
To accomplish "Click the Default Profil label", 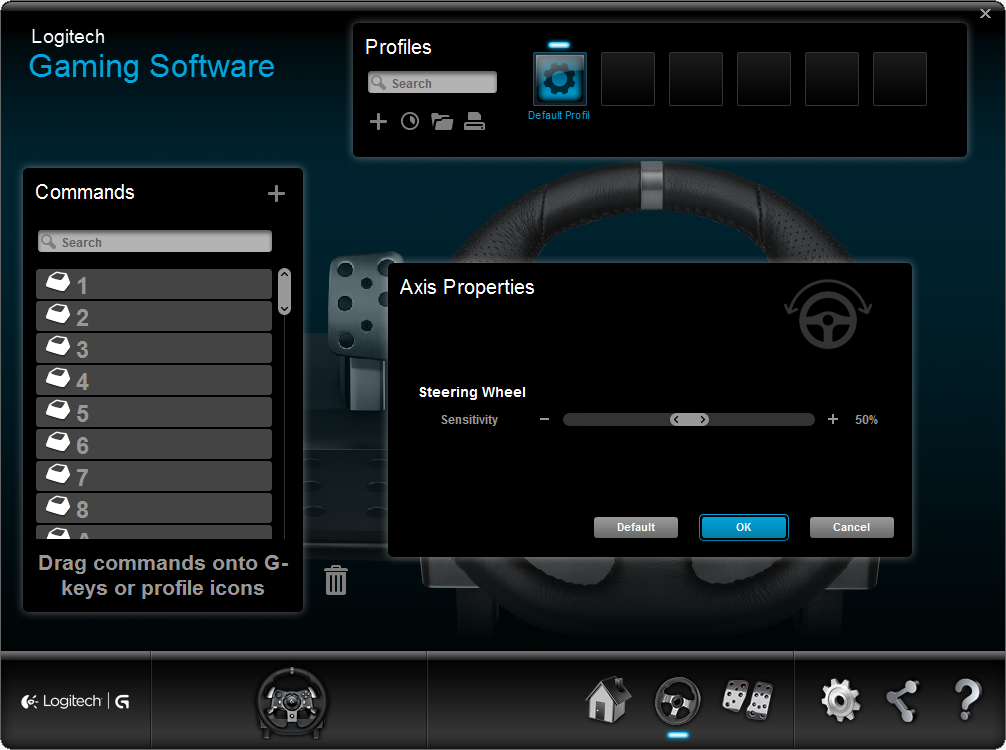I will coord(559,115).
